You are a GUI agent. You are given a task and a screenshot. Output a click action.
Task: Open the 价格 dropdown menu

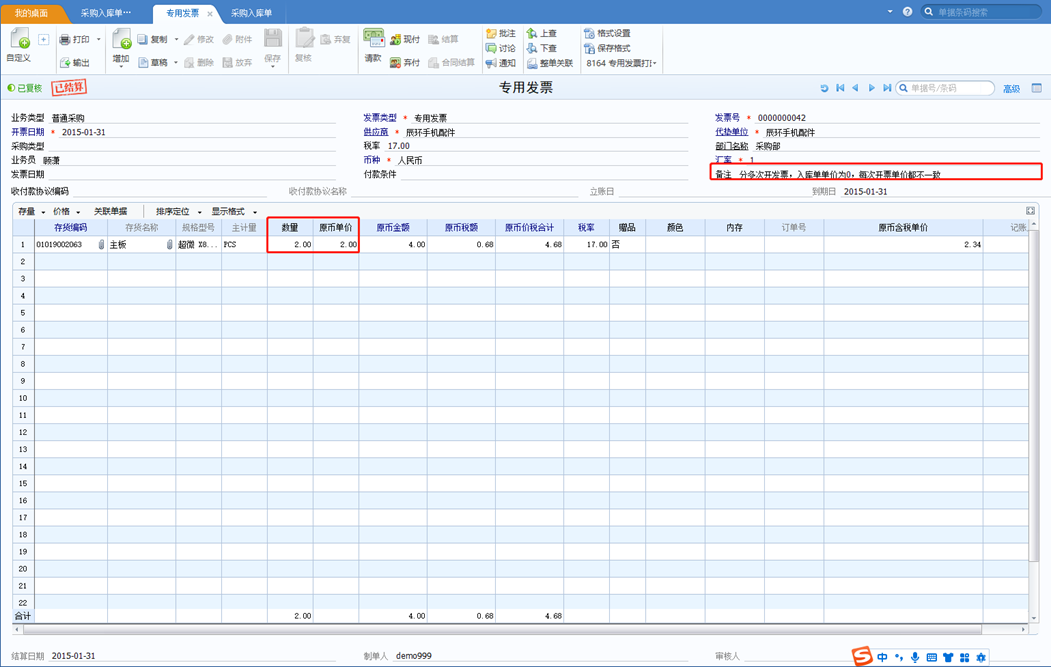(x=66, y=211)
